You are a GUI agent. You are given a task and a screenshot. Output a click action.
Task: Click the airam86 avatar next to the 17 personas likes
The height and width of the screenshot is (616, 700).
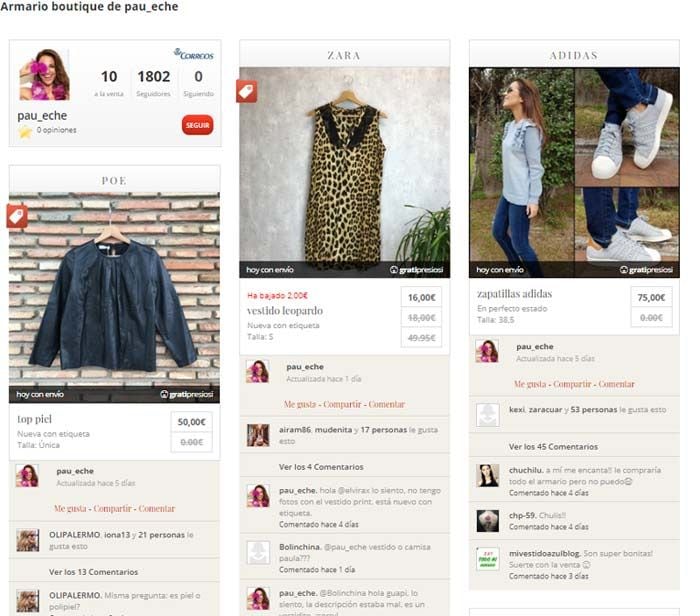click(x=258, y=435)
